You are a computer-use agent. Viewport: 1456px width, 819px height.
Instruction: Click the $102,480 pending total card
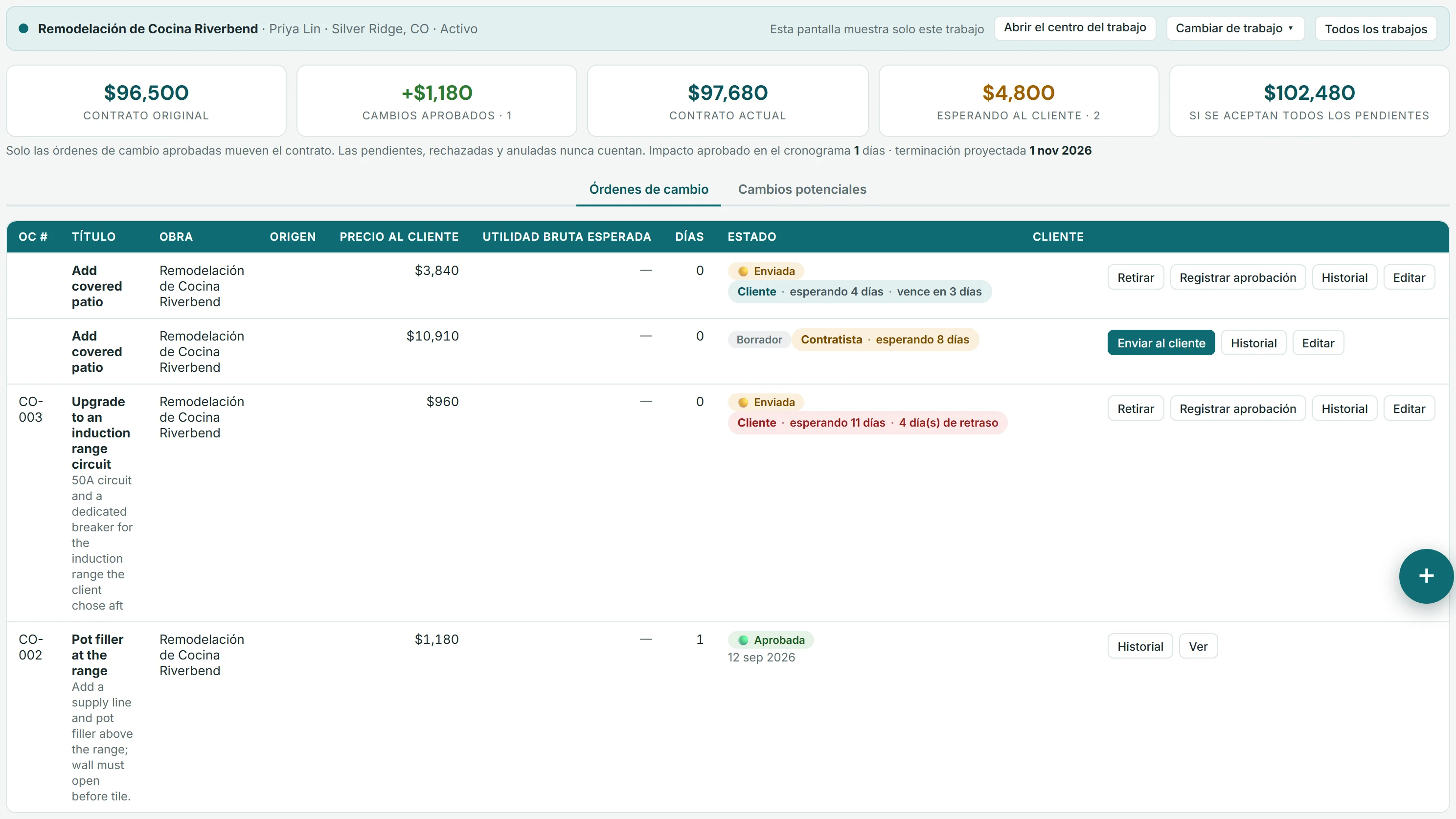pos(1309,101)
